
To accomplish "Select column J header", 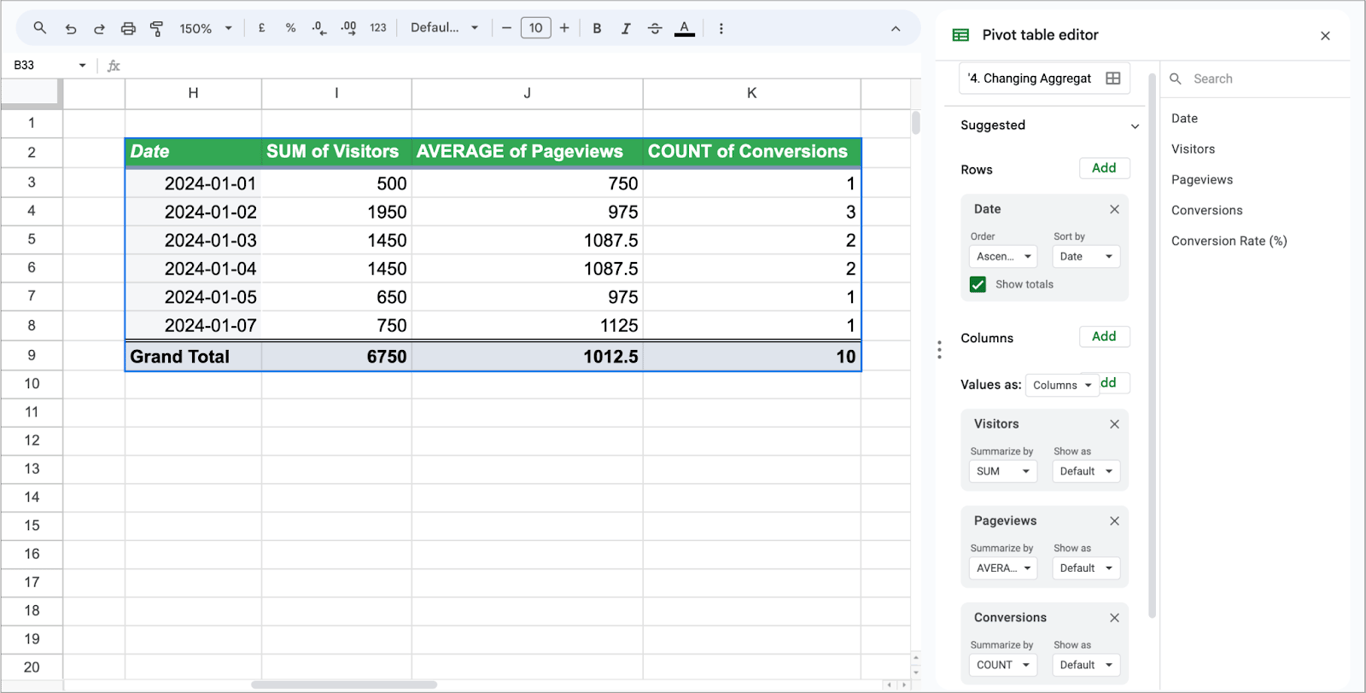I will (x=527, y=93).
